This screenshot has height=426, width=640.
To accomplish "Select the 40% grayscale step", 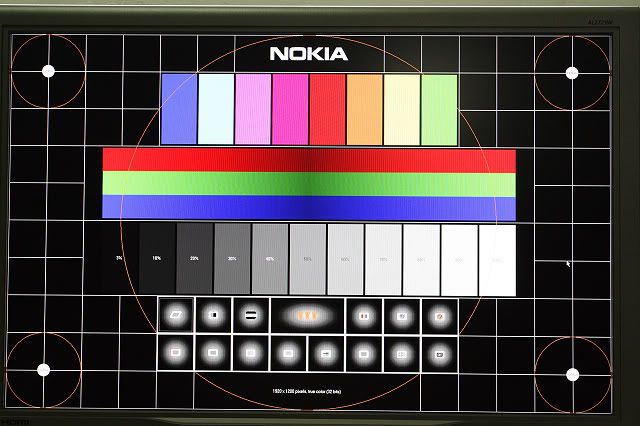I will pos(270,260).
